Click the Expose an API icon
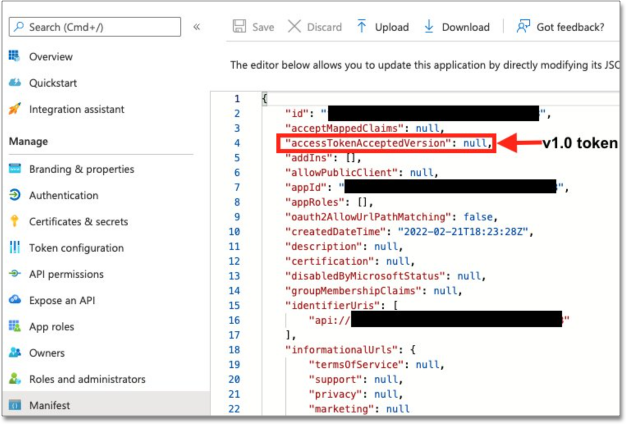 pyautogui.click(x=15, y=300)
